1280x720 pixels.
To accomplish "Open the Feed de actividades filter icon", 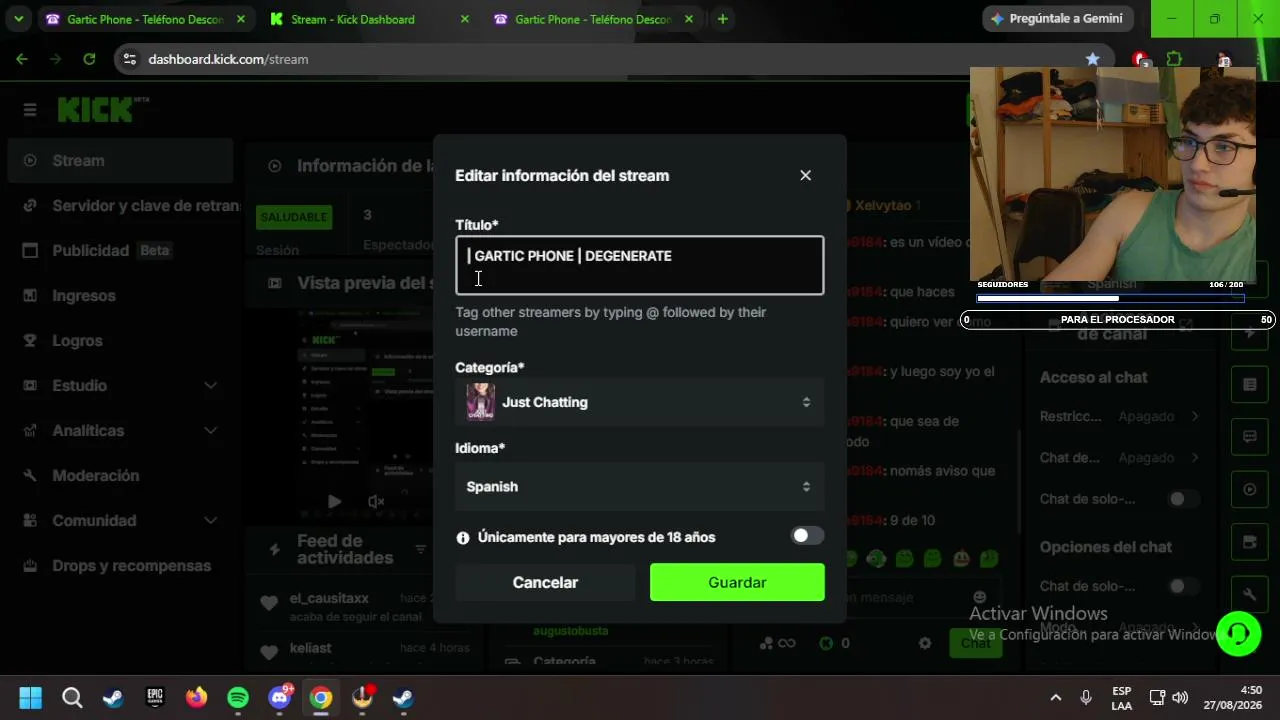I will tap(421, 549).
